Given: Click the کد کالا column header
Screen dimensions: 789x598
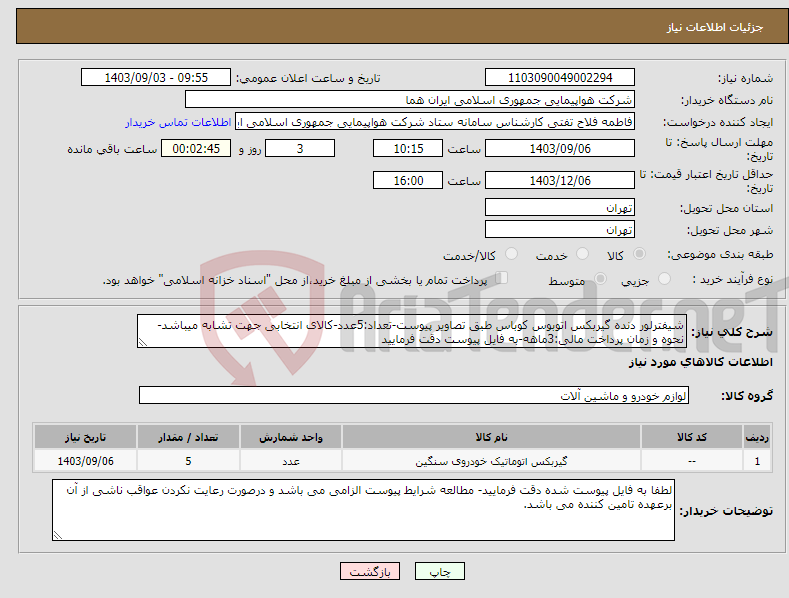Looking at the screenshot, I should (x=692, y=437).
